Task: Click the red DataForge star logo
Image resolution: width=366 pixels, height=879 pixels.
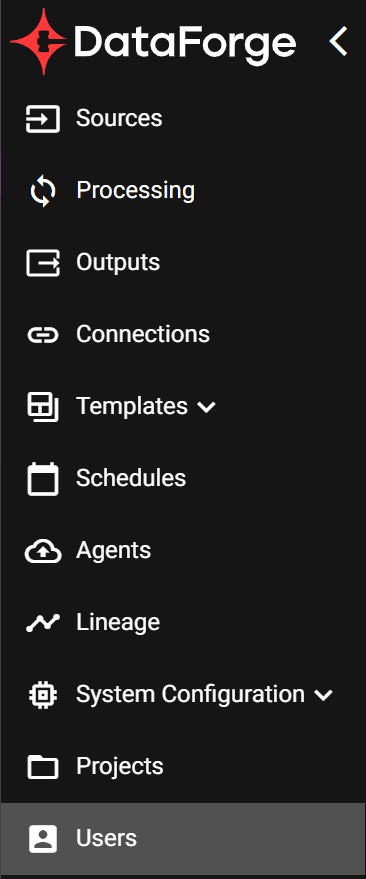Action: click(38, 41)
